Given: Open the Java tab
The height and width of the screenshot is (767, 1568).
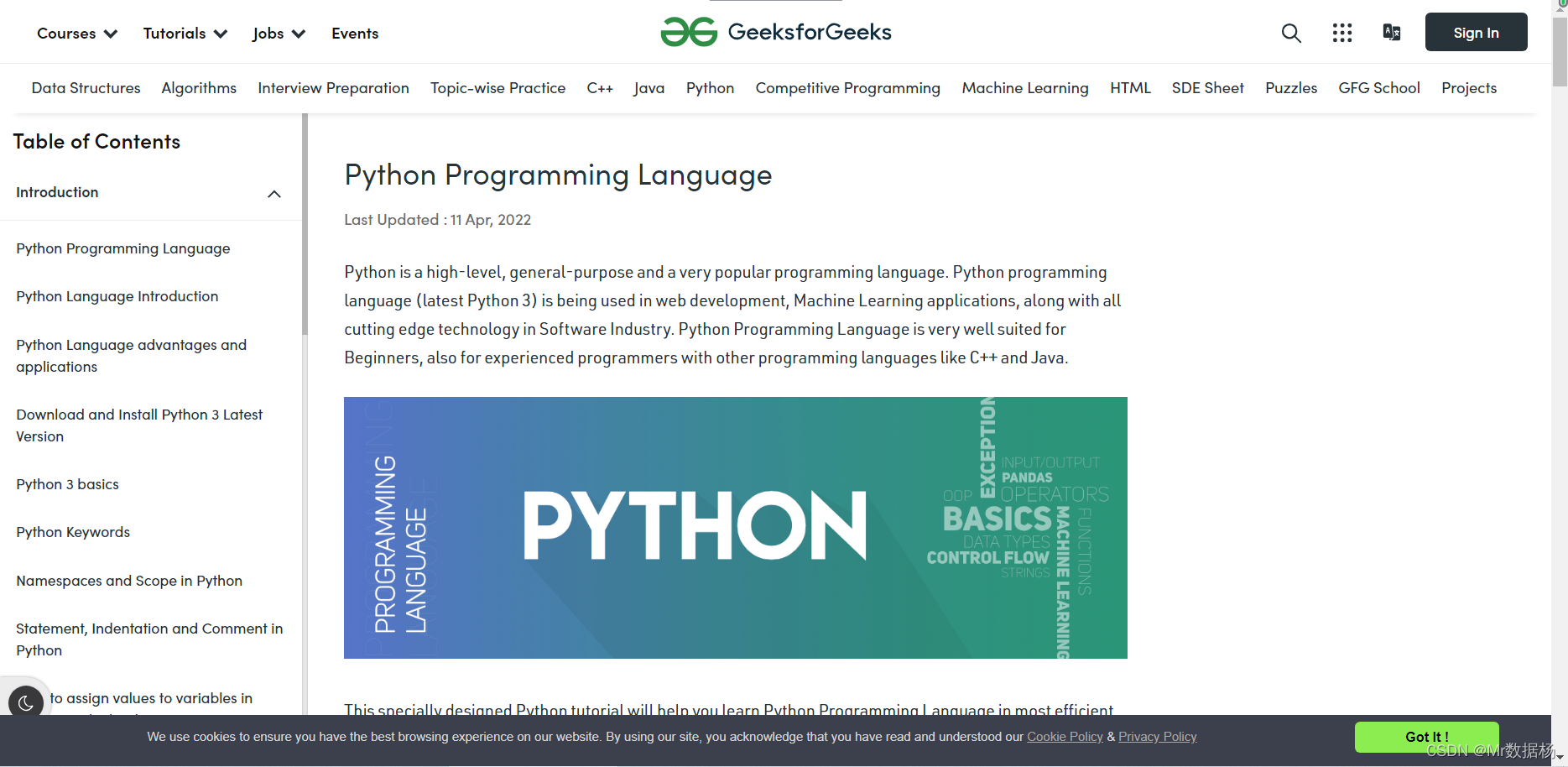Looking at the screenshot, I should [x=649, y=88].
